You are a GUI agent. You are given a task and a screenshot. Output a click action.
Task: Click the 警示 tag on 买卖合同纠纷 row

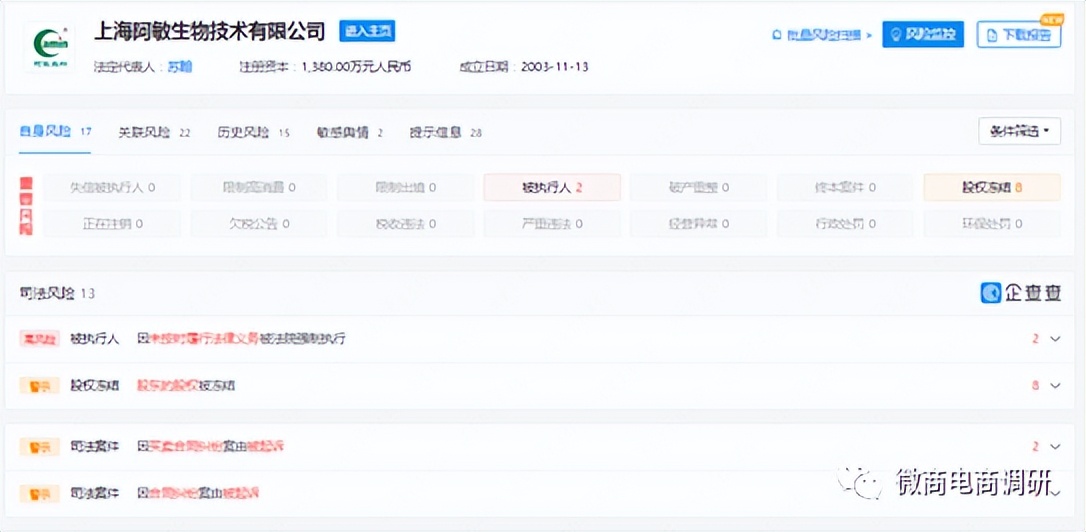[39, 447]
